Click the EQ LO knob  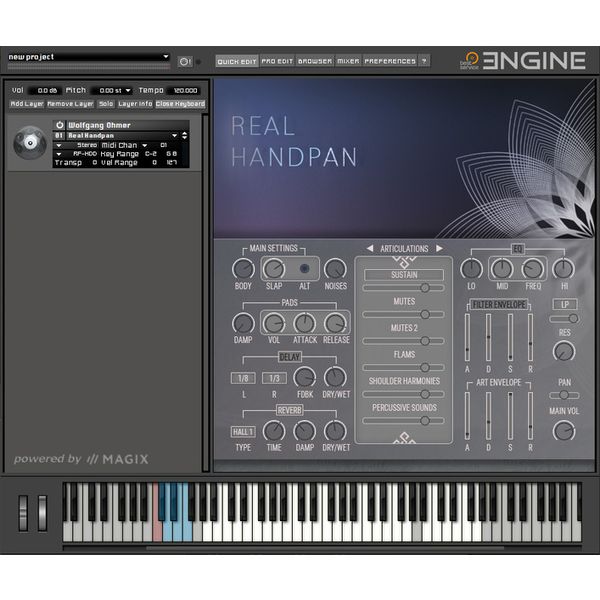point(471,269)
